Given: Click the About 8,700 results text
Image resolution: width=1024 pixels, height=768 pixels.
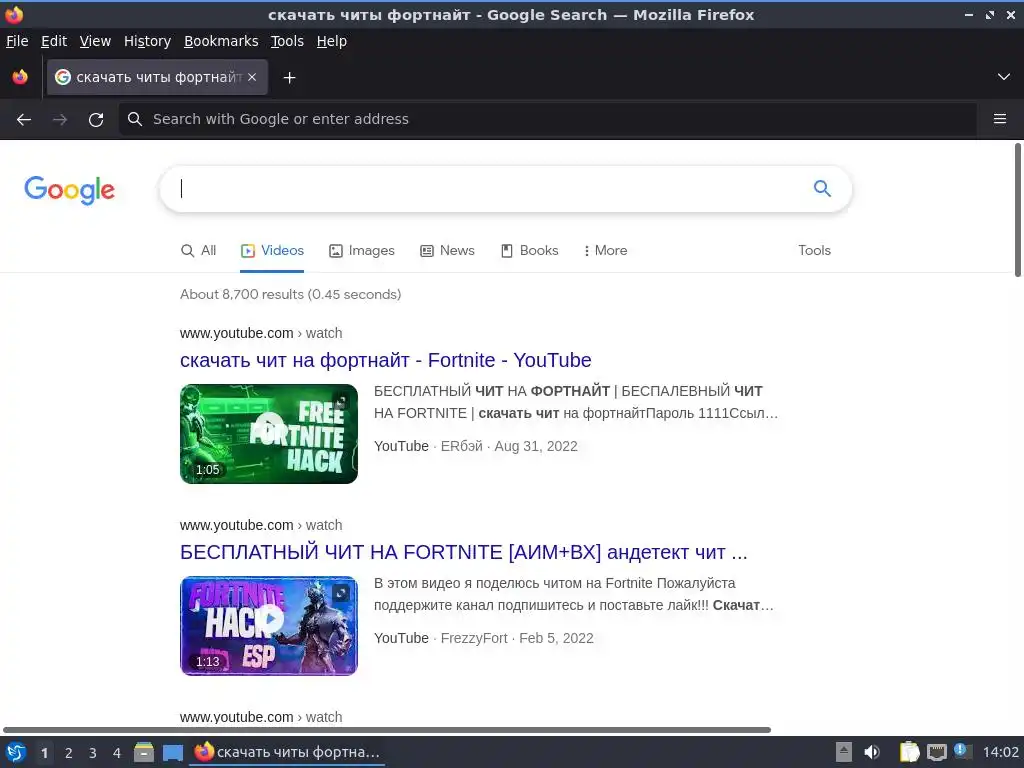Looking at the screenshot, I should [291, 295].
